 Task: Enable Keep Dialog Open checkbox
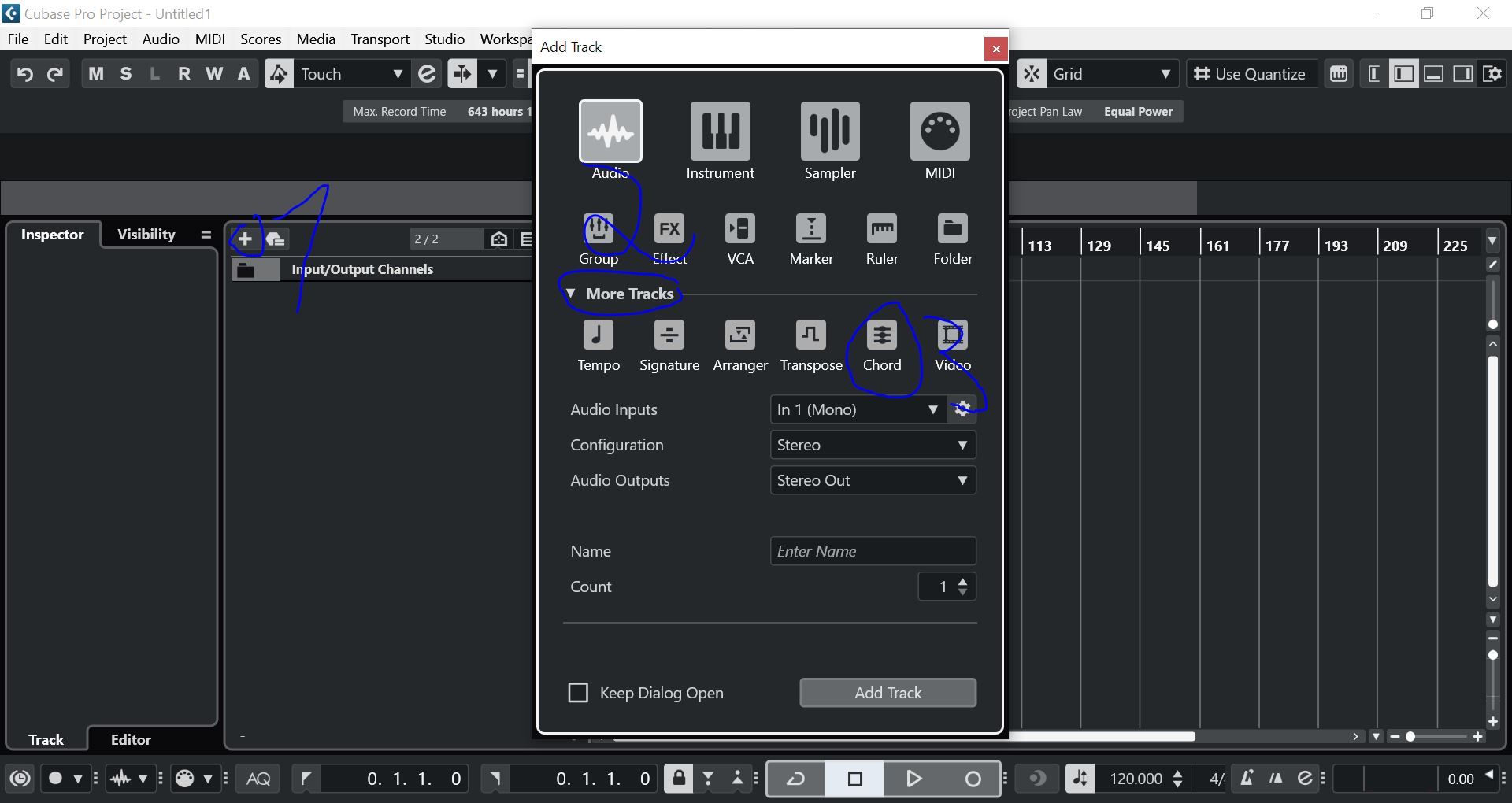pyautogui.click(x=578, y=693)
